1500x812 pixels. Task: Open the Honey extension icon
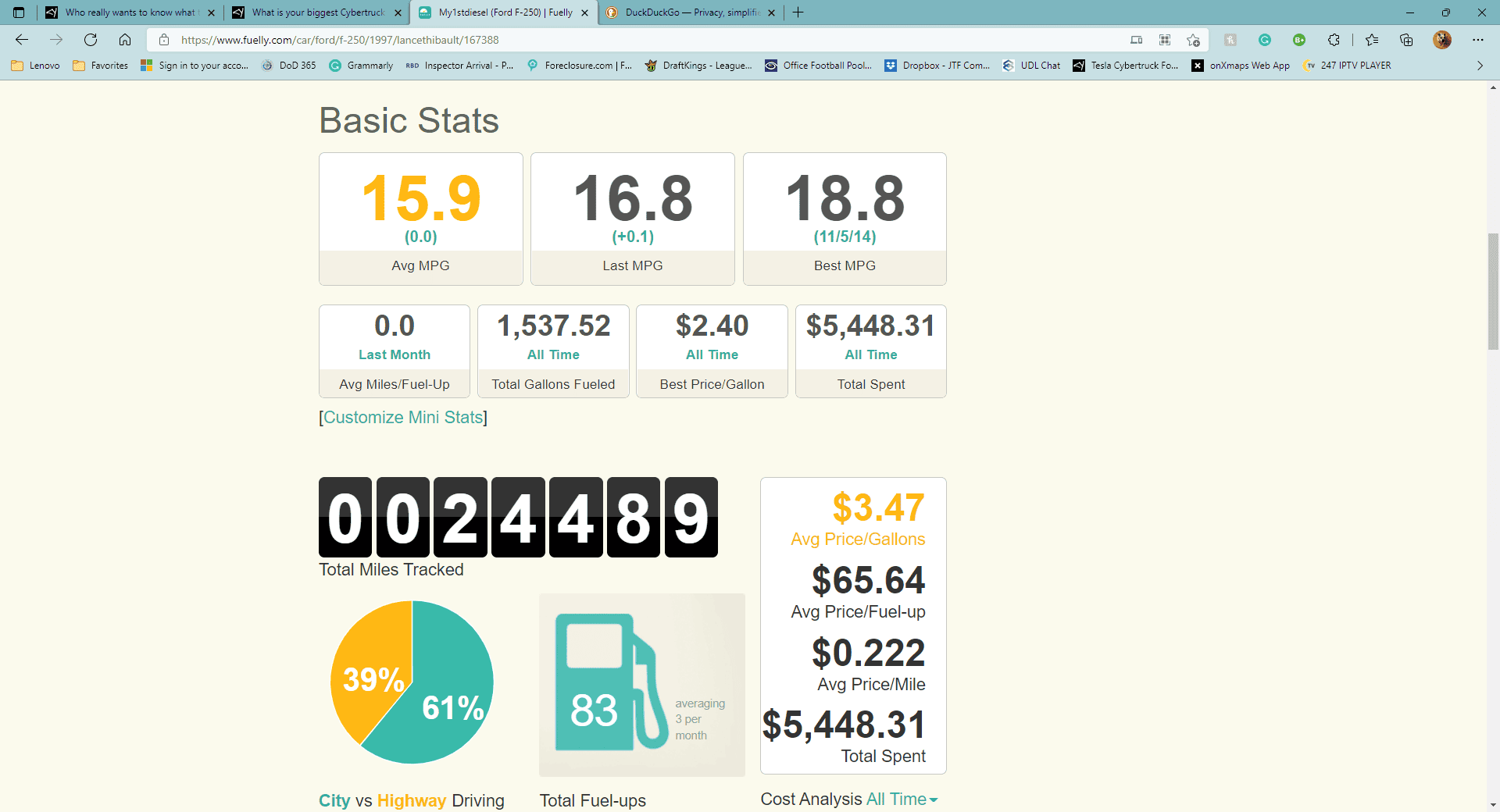[x=1230, y=40]
